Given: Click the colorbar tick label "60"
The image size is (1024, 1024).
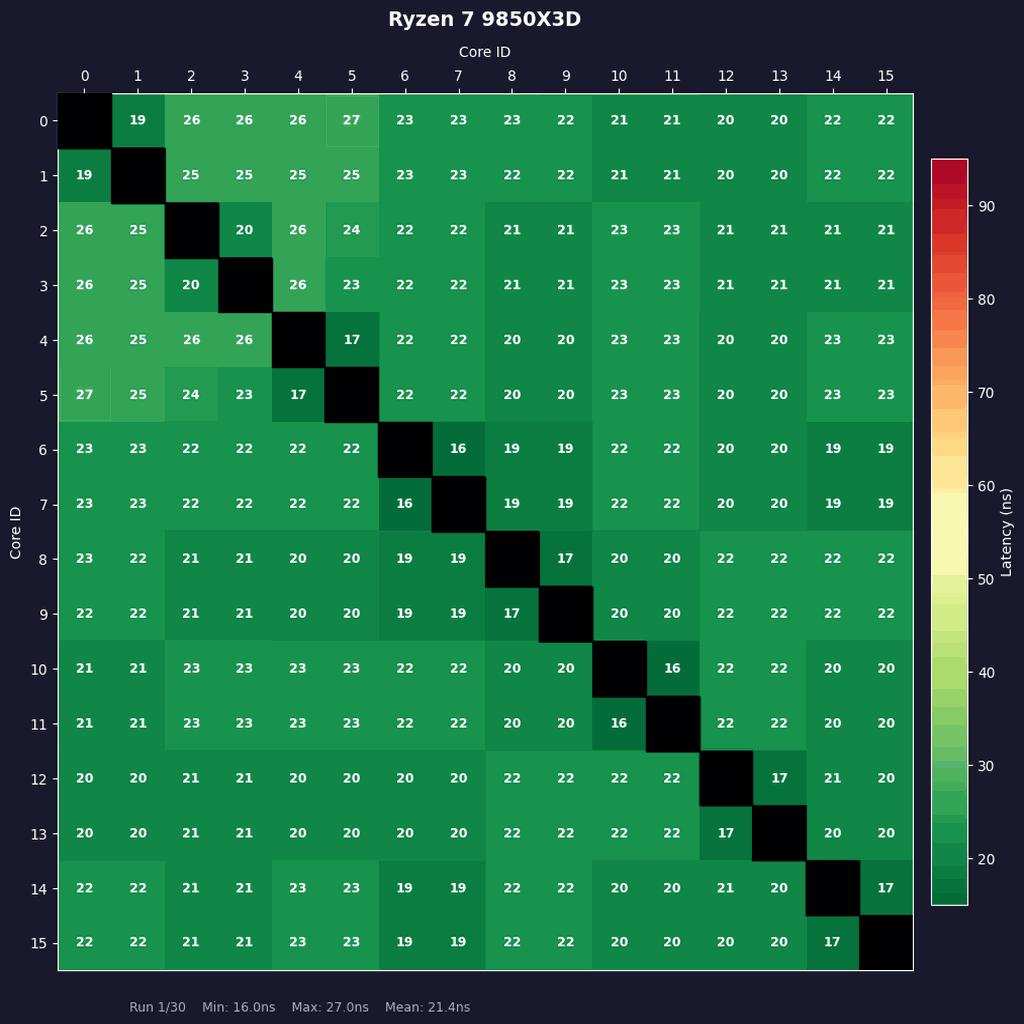Looking at the screenshot, I should pos(986,487).
